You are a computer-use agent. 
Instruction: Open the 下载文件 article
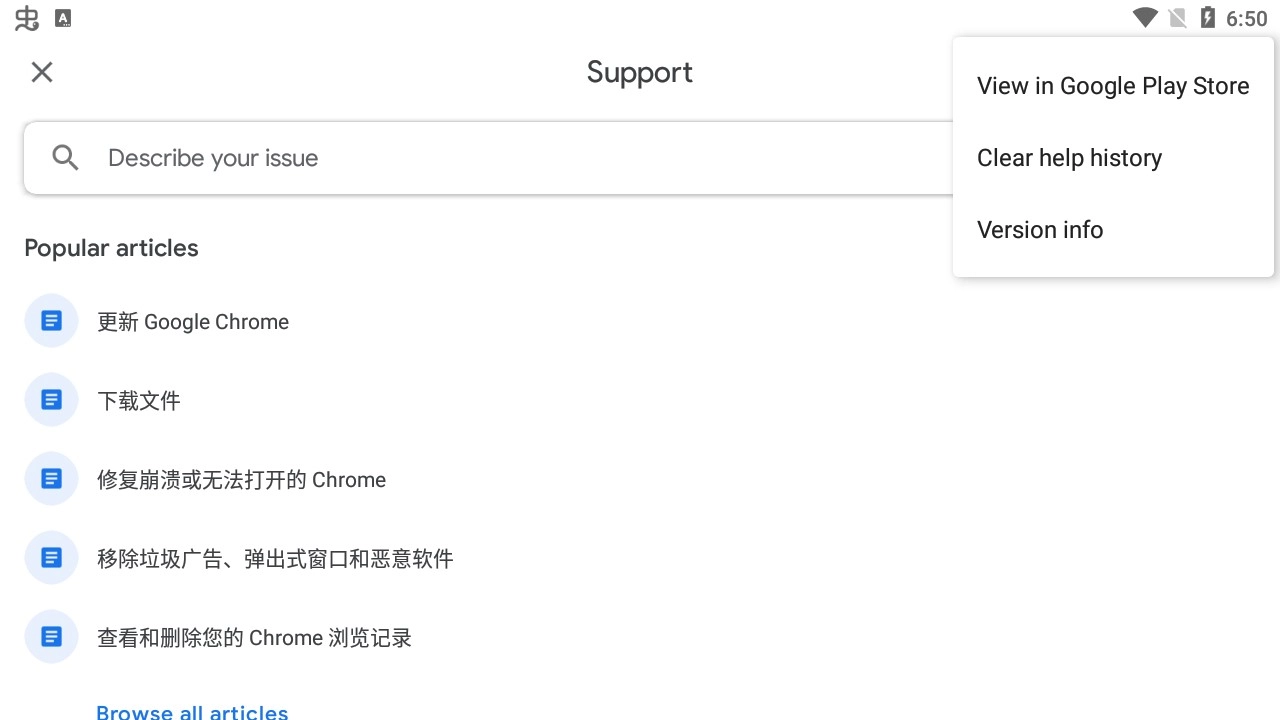click(138, 400)
